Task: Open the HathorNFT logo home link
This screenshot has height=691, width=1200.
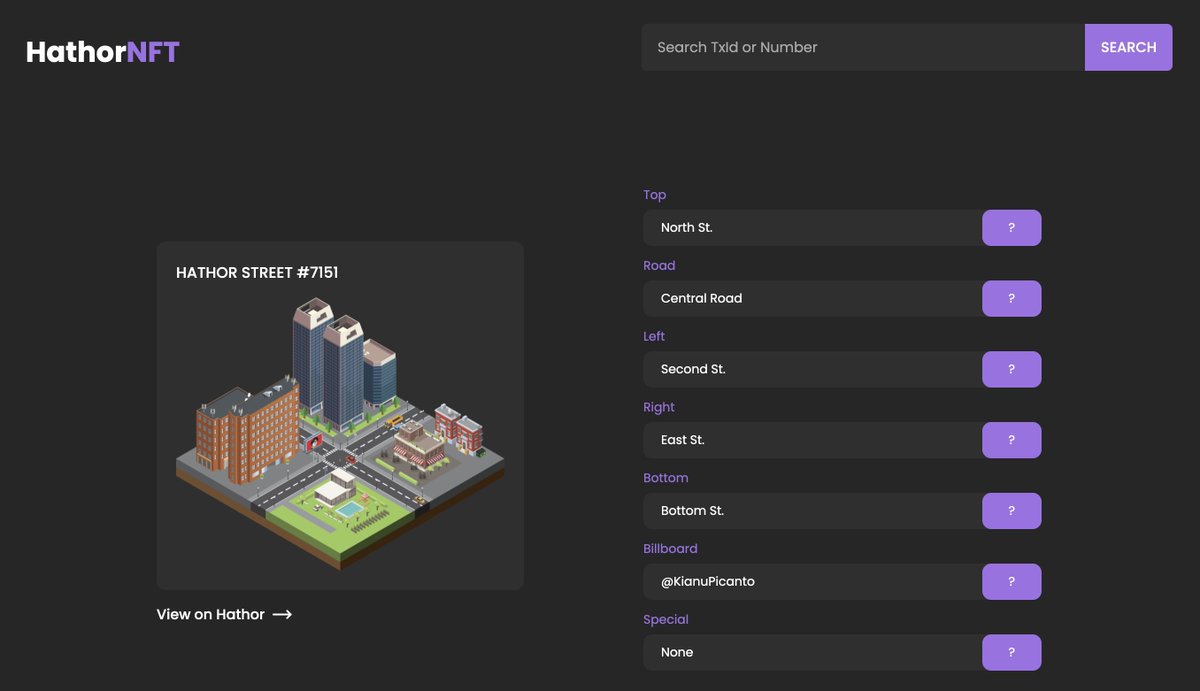Action: (103, 51)
